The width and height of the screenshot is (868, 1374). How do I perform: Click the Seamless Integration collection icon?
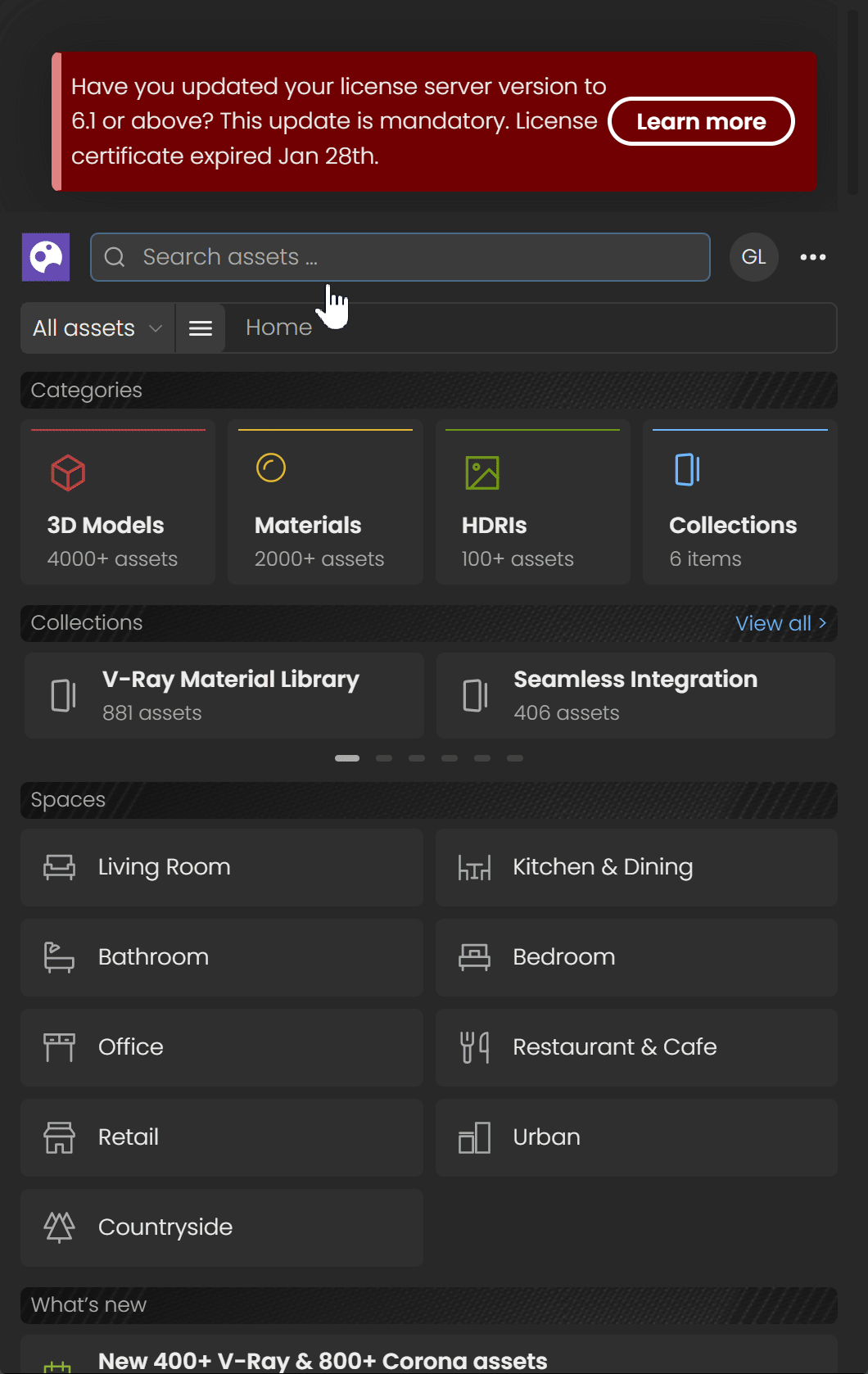click(x=476, y=695)
